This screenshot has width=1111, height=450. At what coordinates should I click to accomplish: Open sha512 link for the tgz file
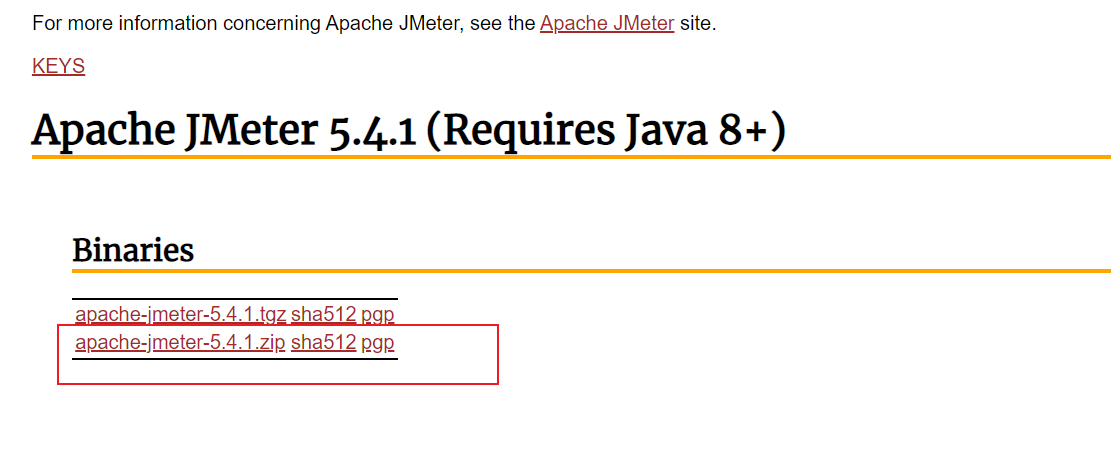point(323,314)
